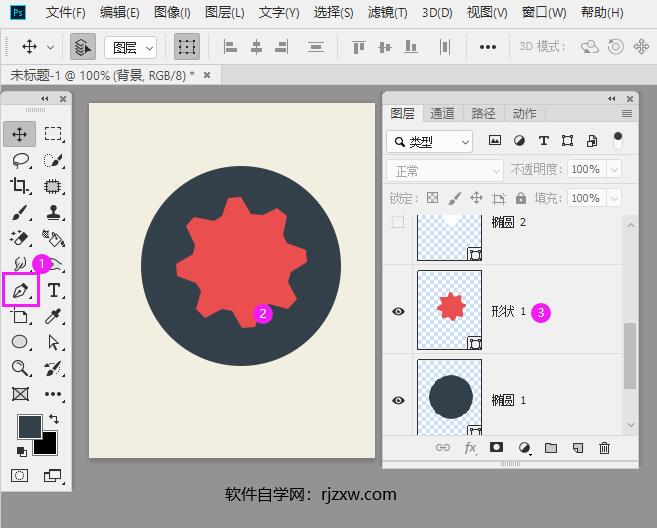Activate the Horizontal Type tool

tap(54, 290)
